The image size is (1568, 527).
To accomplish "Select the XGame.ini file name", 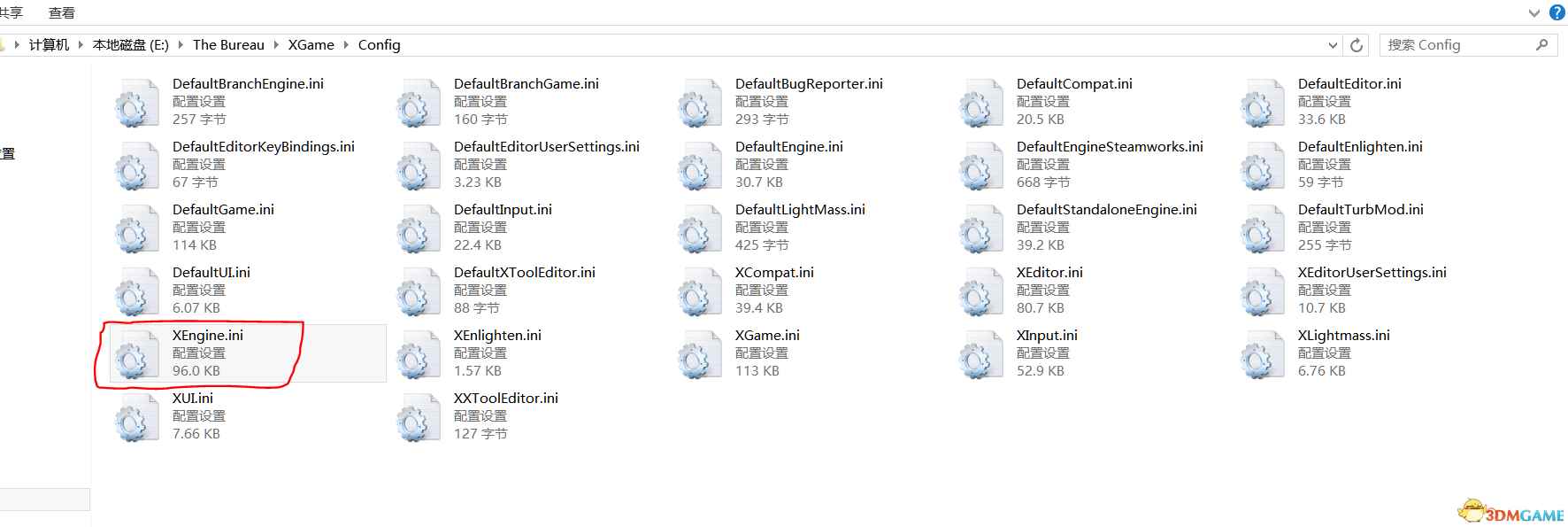I will [x=767, y=335].
